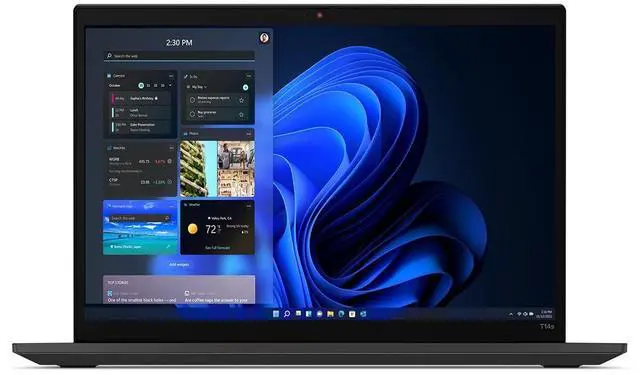640x375 pixels.
Task: Open the all-day birthday calendar event
Action: pyautogui.click(x=141, y=99)
